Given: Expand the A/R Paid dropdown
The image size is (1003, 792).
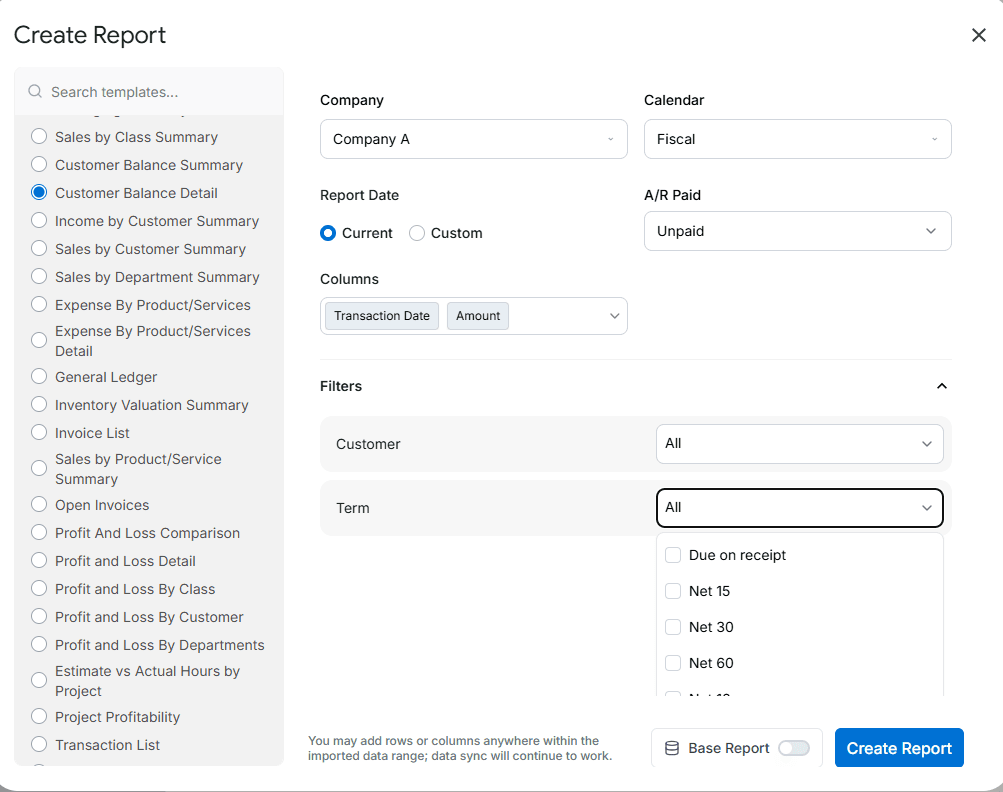Looking at the screenshot, I should click(797, 231).
